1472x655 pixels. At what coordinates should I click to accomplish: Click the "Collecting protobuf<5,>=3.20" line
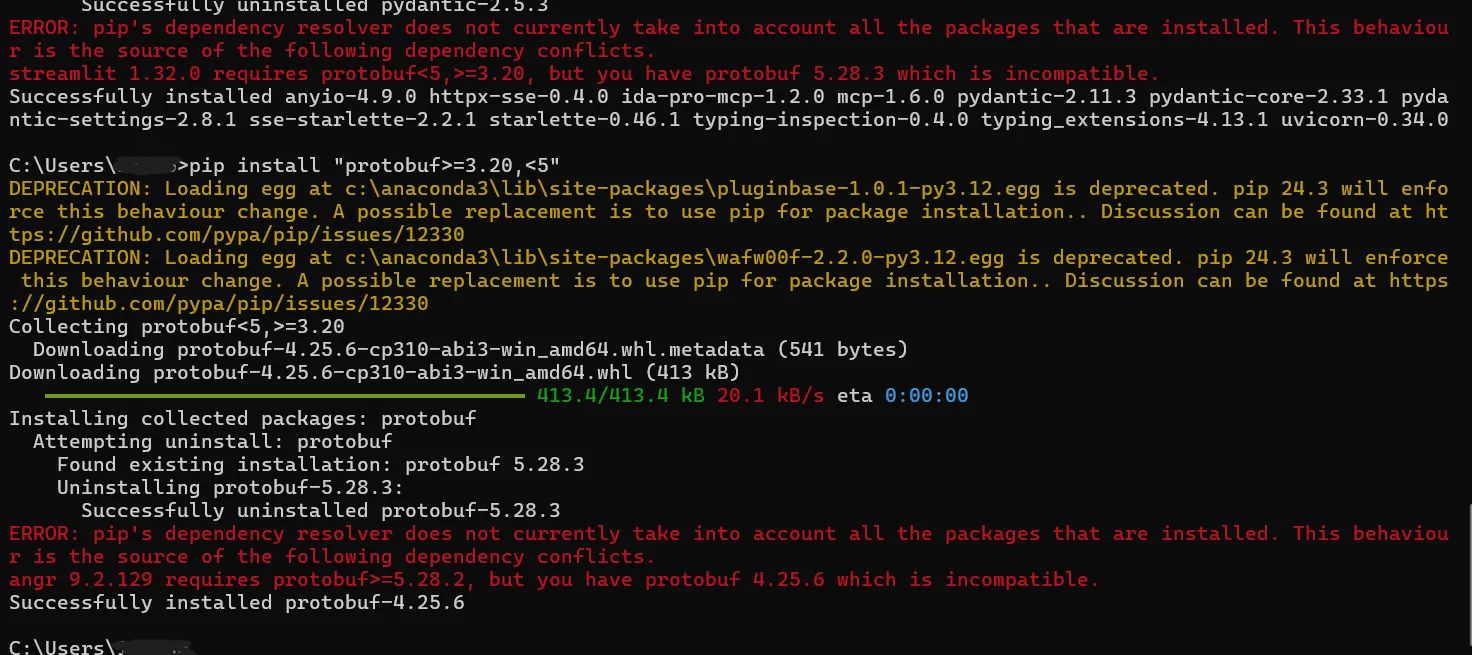(176, 327)
